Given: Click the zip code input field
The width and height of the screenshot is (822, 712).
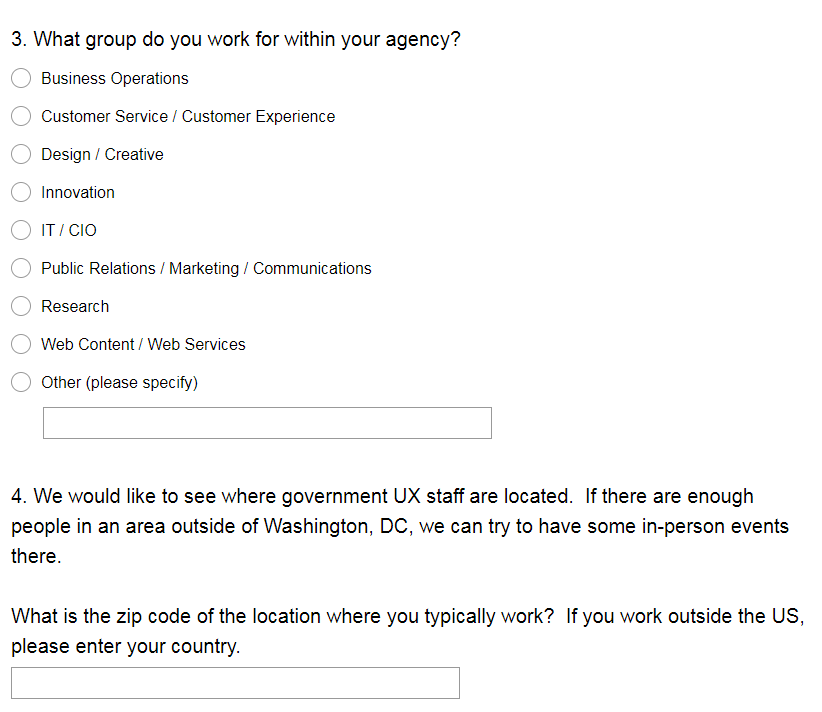Looking at the screenshot, I should click(x=235, y=683).
